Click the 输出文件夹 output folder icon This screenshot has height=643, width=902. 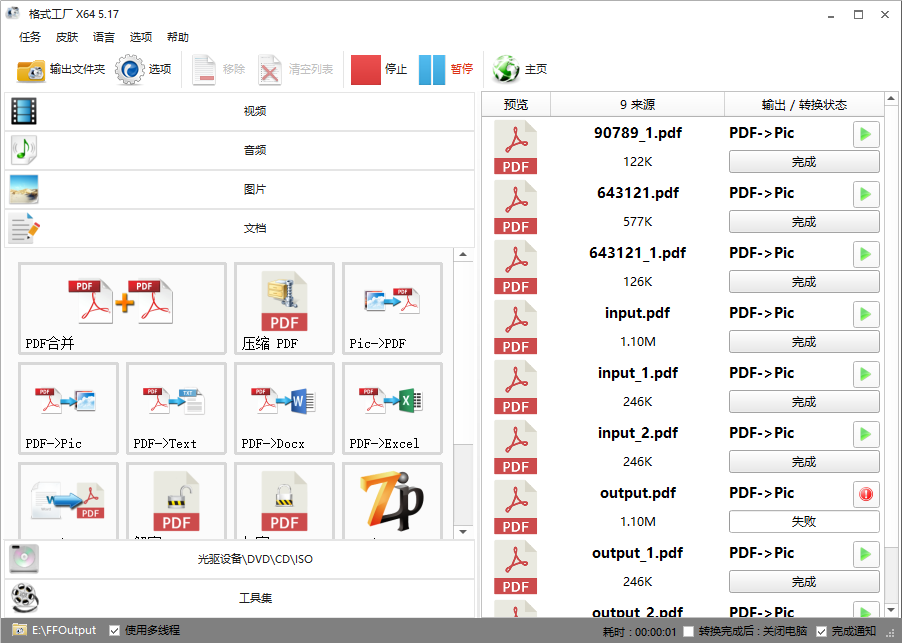pos(31,70)
